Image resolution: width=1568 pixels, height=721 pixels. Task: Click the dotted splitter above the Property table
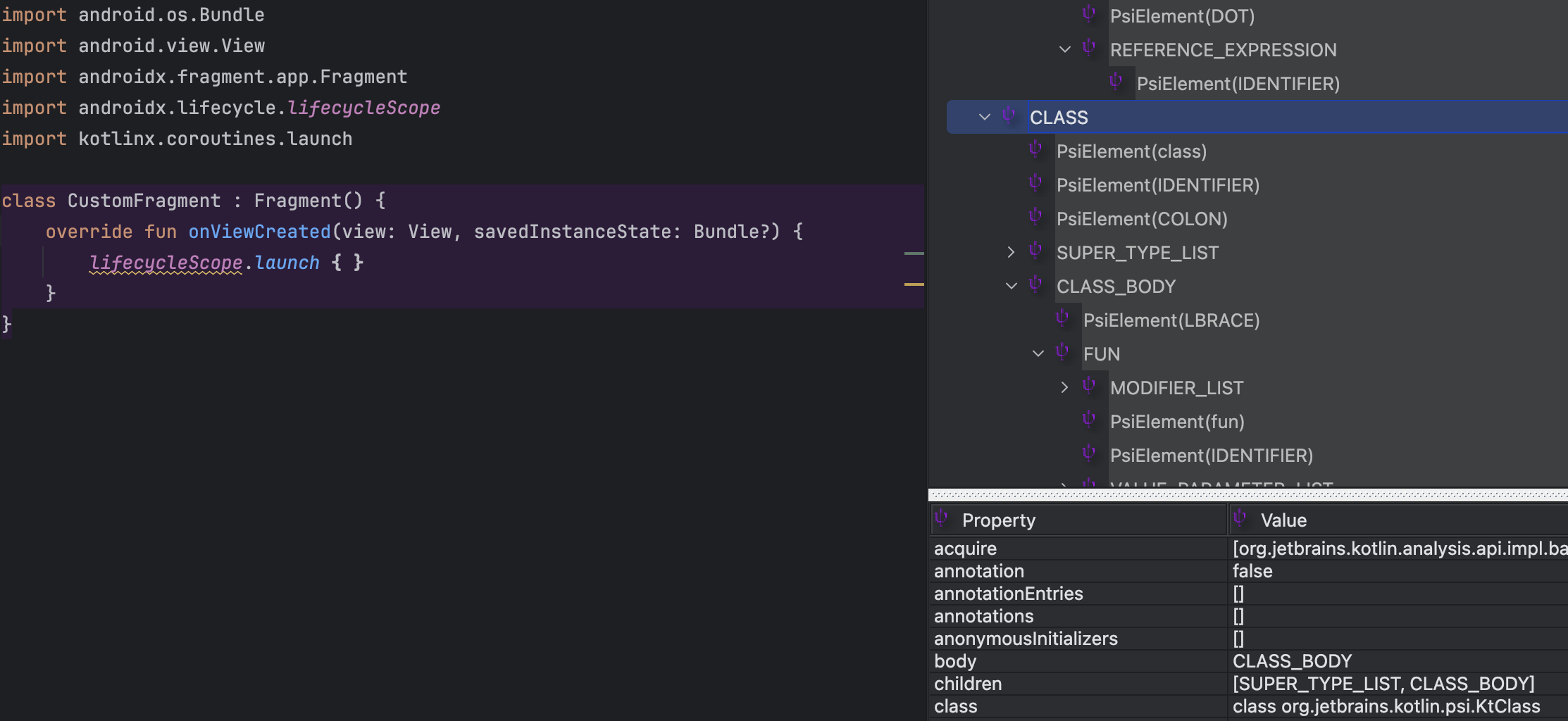pos(1248,495)
